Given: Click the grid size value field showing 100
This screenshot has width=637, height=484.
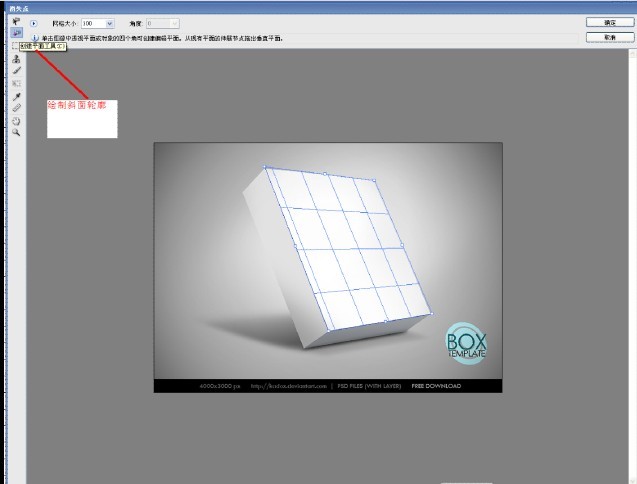Looking at the screenshot, I should click(93, 24).
